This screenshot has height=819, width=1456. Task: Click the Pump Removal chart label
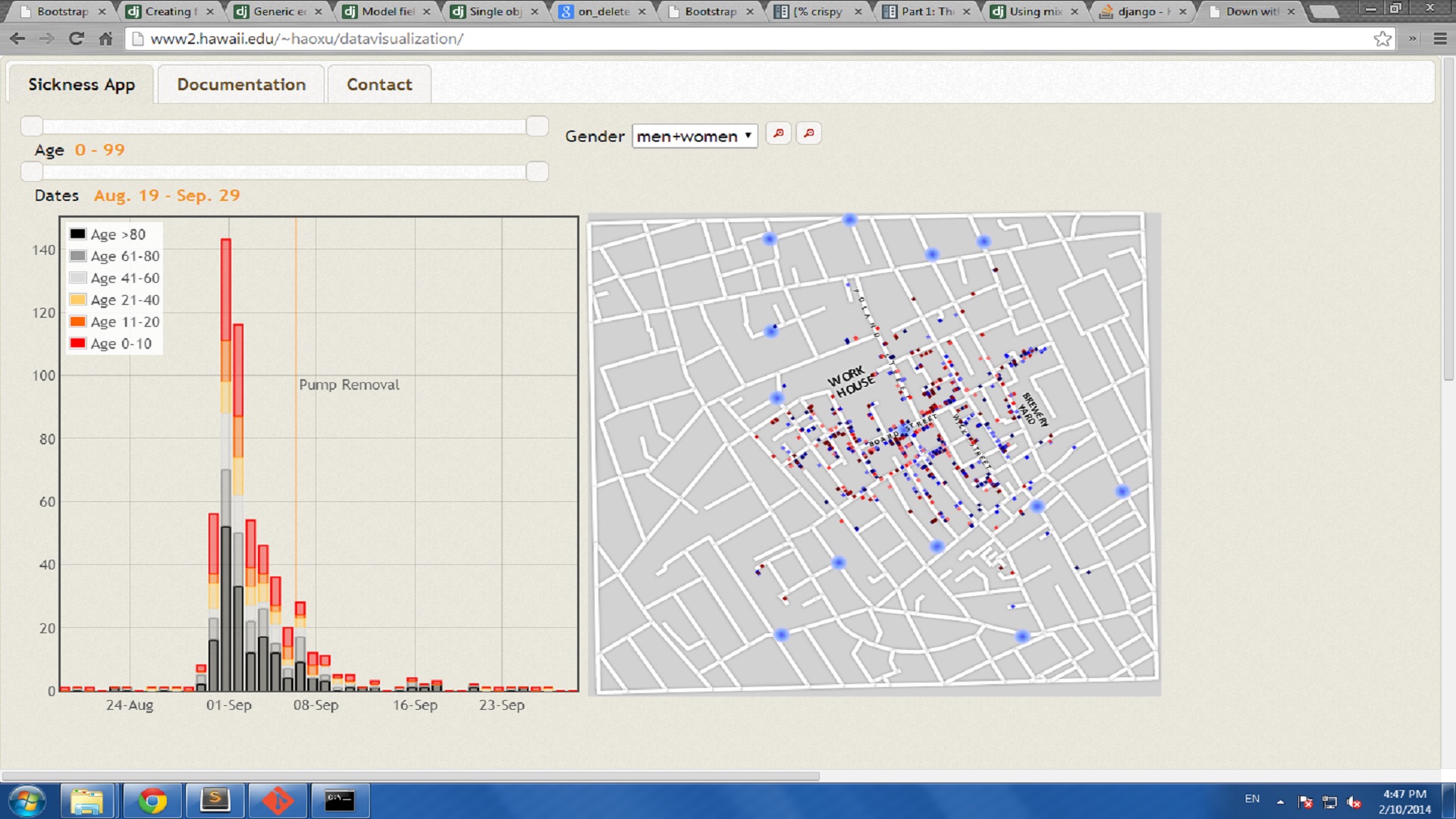[349, 384]
